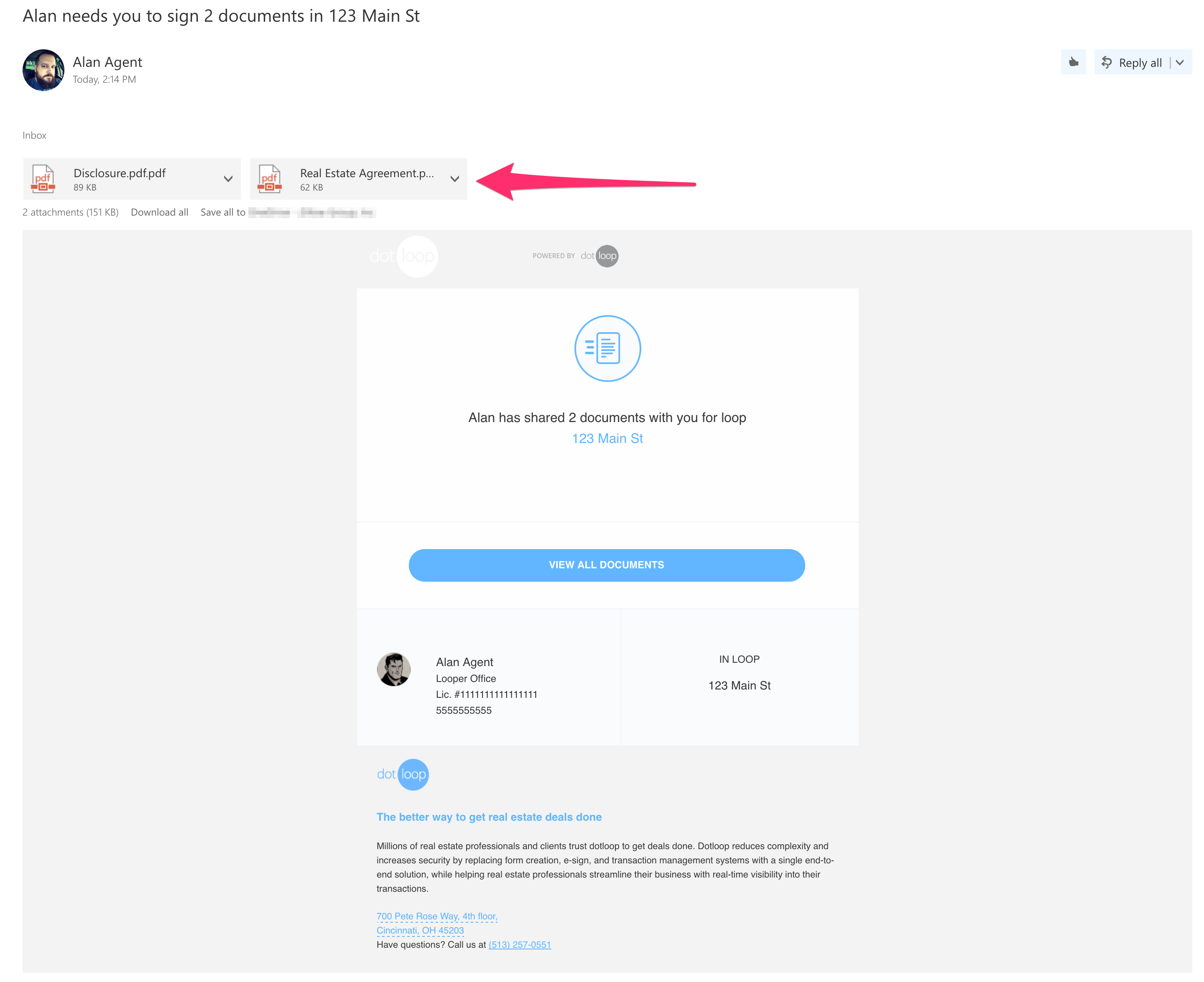Click Disclosure.pdf attachment PDF icon
1204x982 pixels.
[43, 179]
